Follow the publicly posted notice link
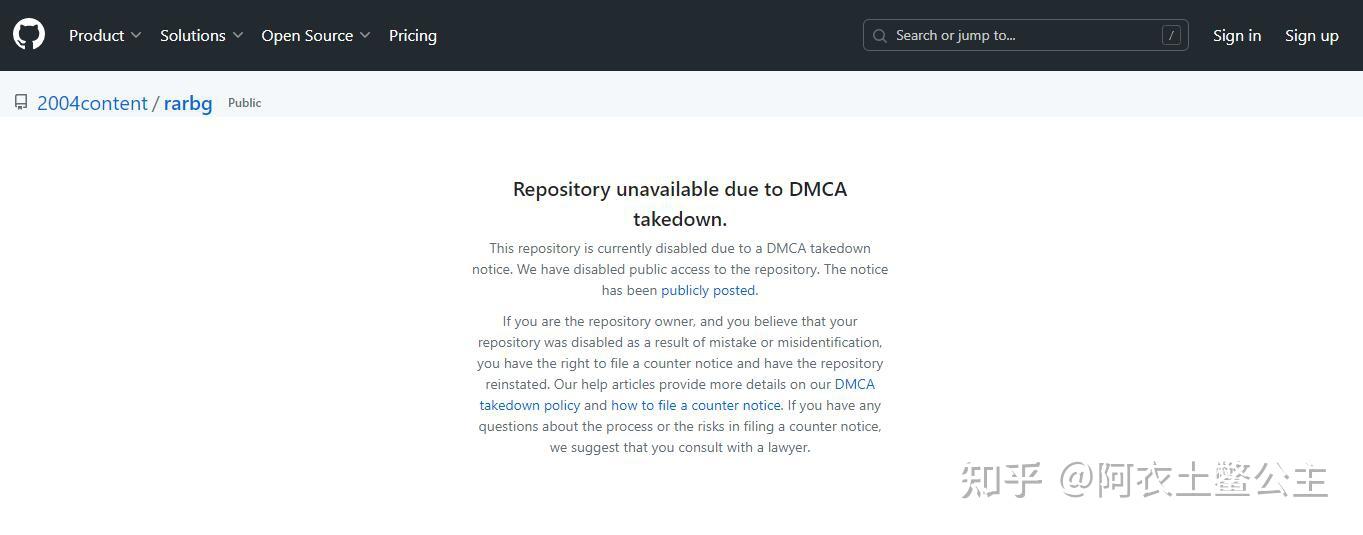Image resolution: width=1363 pixels, height=535 pixels. click(708, 291)
